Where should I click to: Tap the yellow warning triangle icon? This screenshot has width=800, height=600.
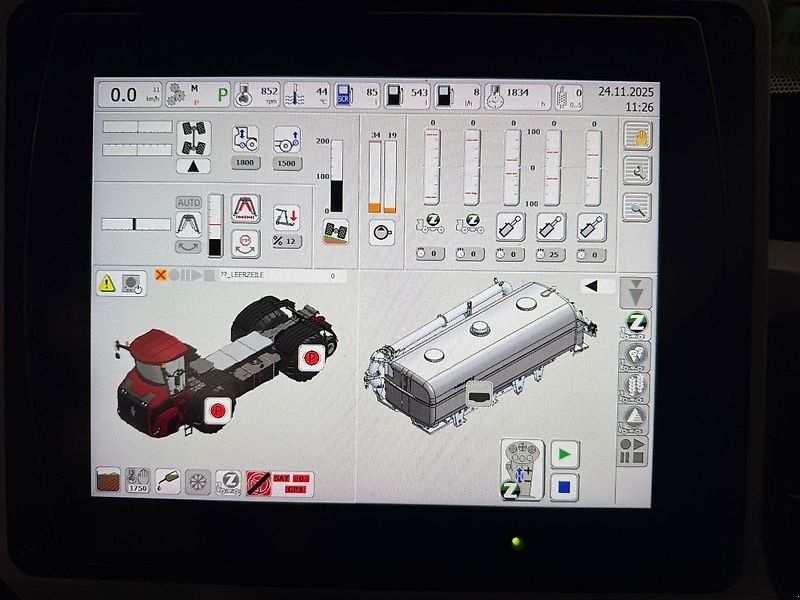107,284
